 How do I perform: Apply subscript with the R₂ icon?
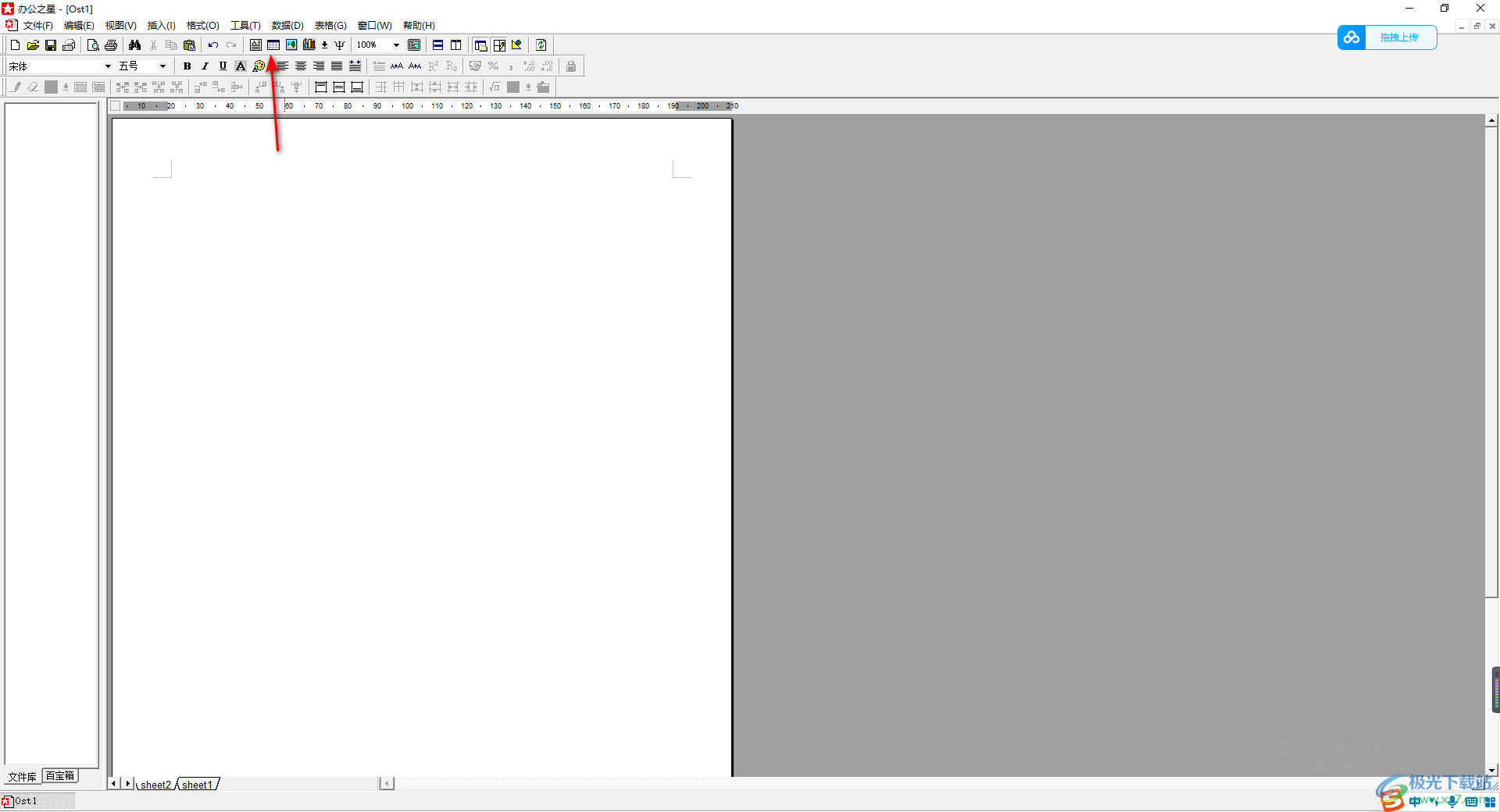click(x=451, y=66)
